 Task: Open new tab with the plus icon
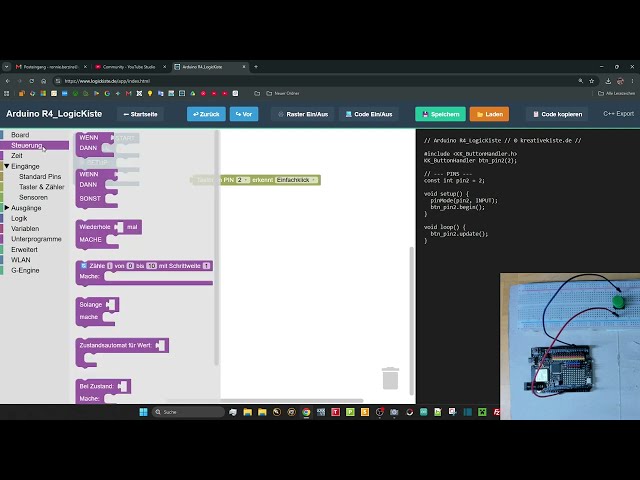[256, 67]
